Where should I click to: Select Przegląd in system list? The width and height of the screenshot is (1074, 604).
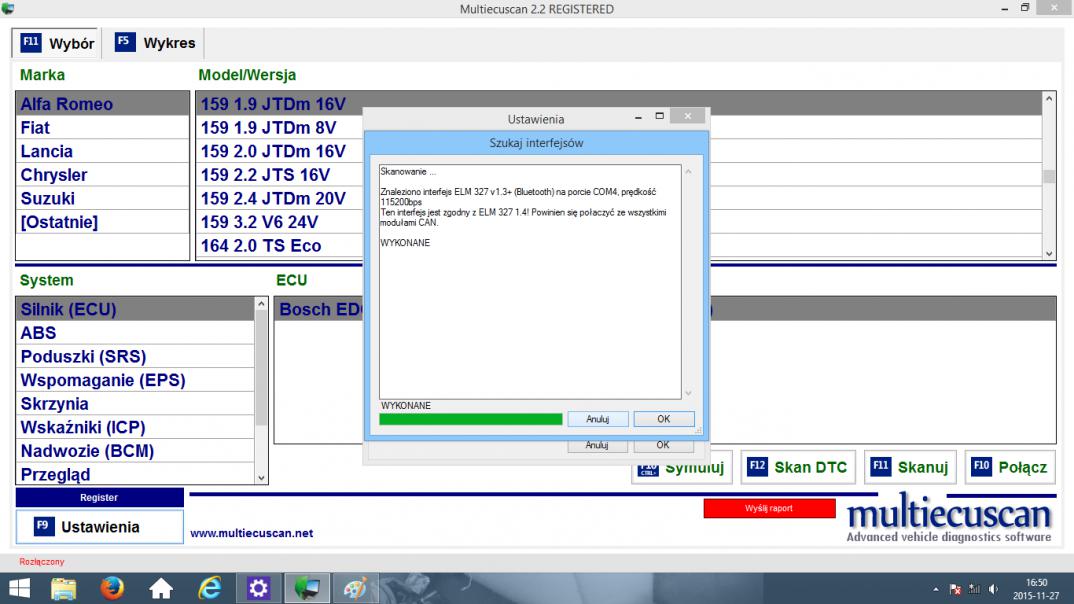coord(136,474)
